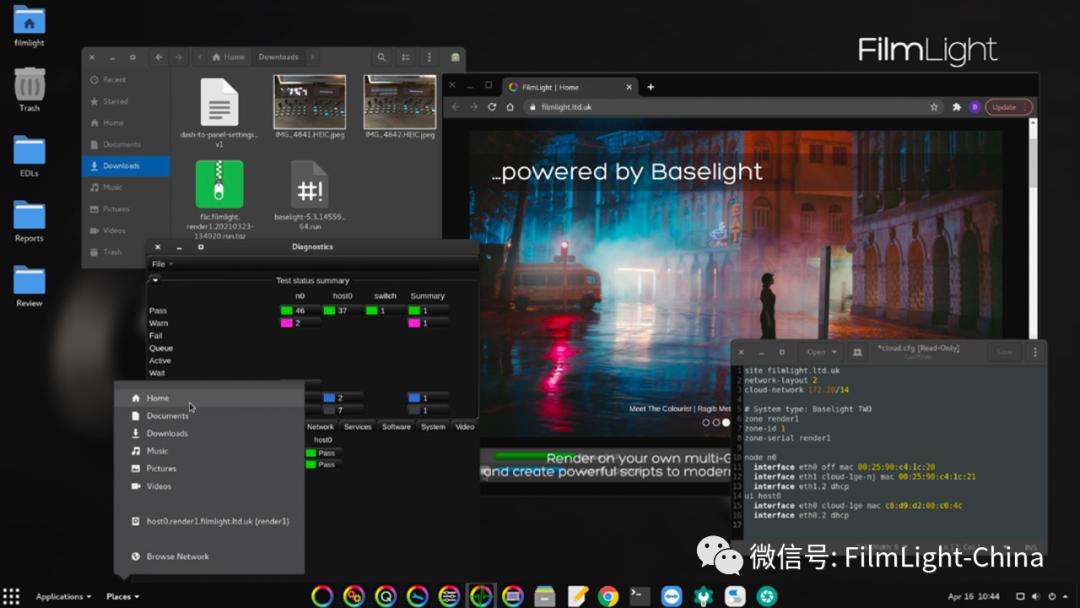Choose Home in the Places menu
Screen dimensions: 1080x608
coord(209,398)
